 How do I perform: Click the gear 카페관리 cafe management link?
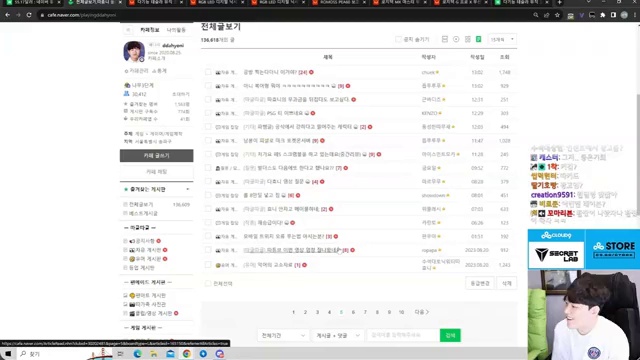[137, 71]
